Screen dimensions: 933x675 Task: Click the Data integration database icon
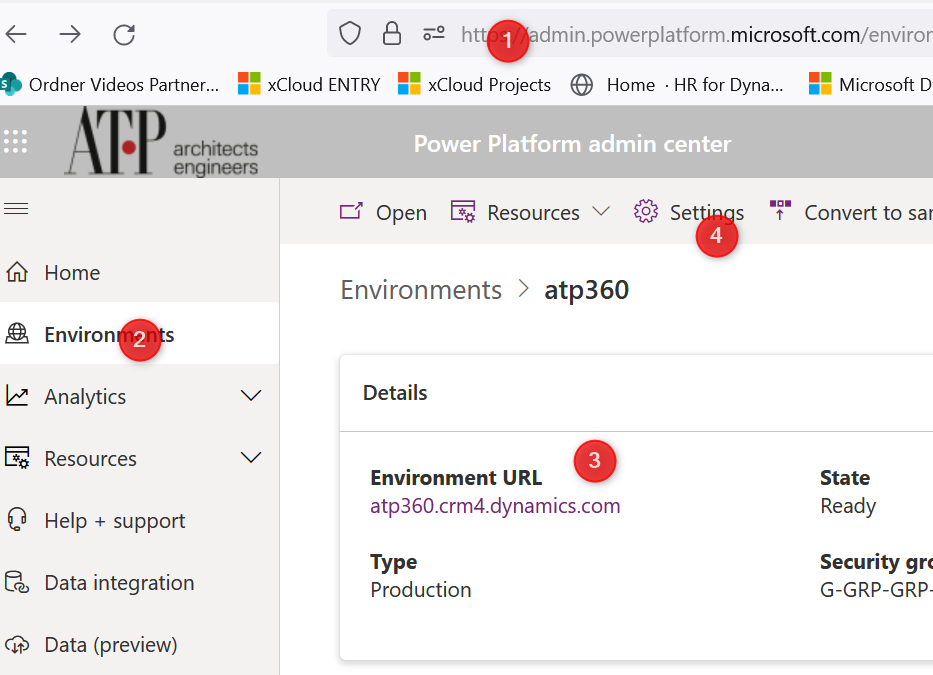coord(17,582)
